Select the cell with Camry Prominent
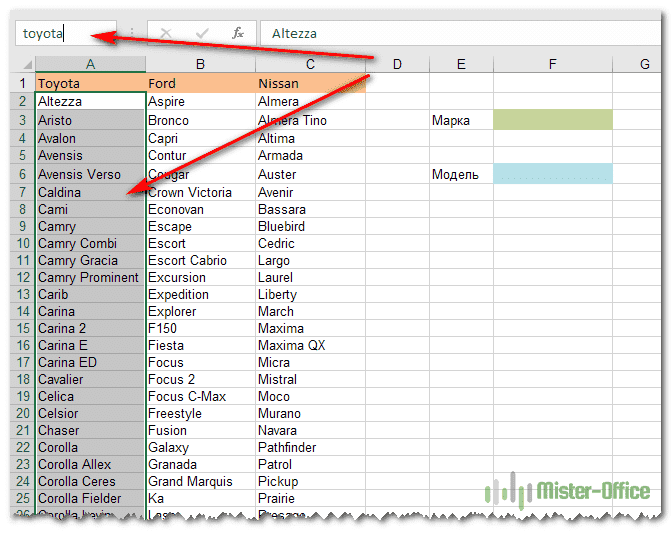The height and width of the screenshot is (537, 672). (90, 277)
